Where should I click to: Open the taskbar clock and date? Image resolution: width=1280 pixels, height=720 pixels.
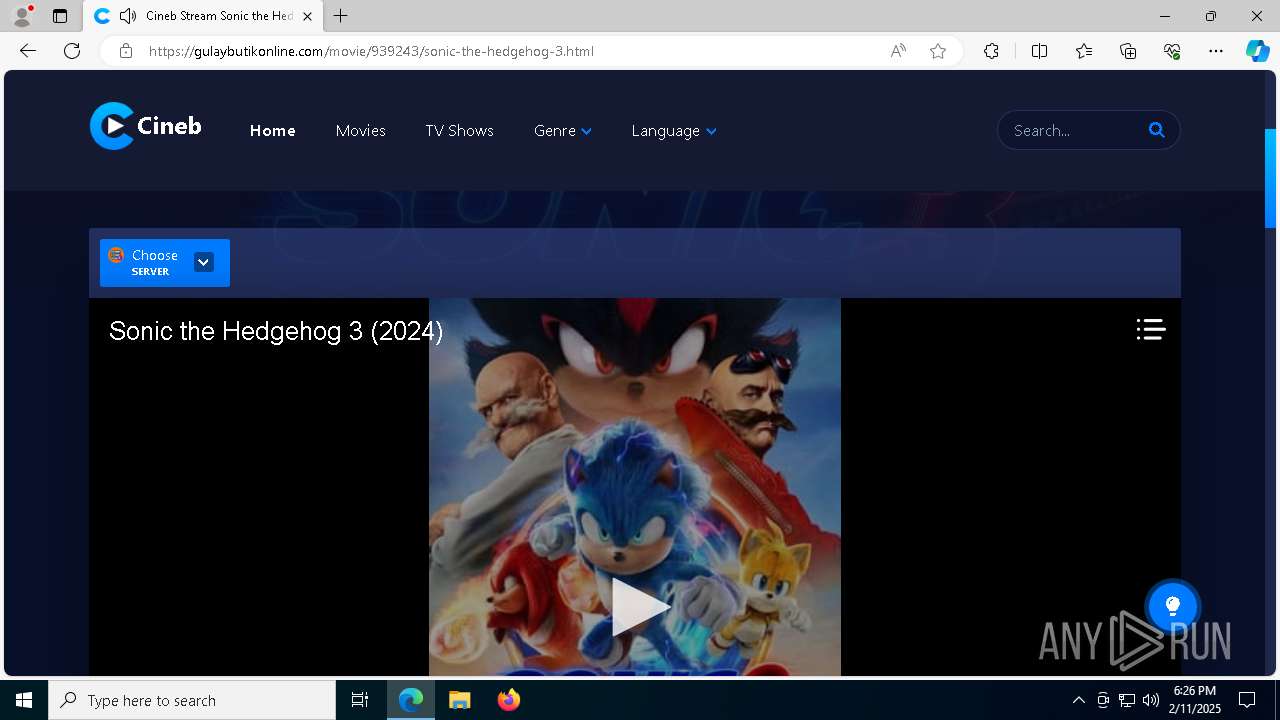tap(1196, 700)
